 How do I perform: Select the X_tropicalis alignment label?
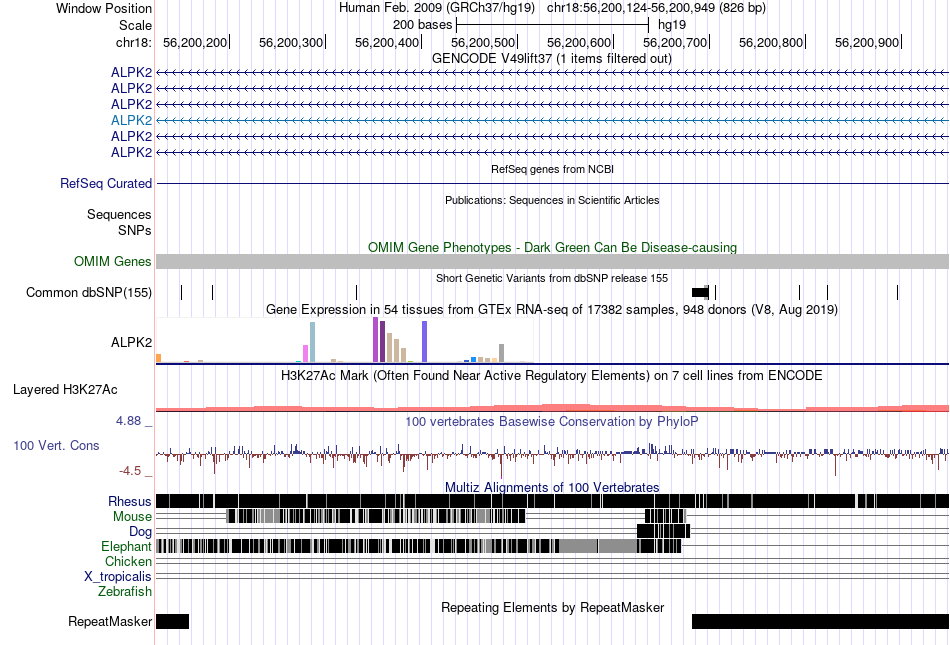pyautogui.click(x=118, y=577)
